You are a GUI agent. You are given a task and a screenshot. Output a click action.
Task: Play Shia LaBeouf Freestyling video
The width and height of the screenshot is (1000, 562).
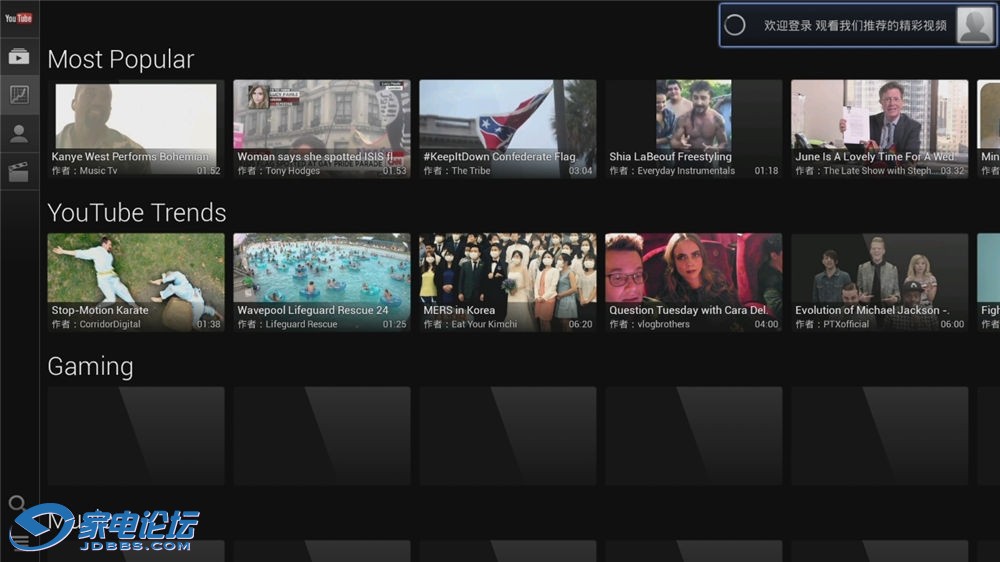[x=693, y=129]
